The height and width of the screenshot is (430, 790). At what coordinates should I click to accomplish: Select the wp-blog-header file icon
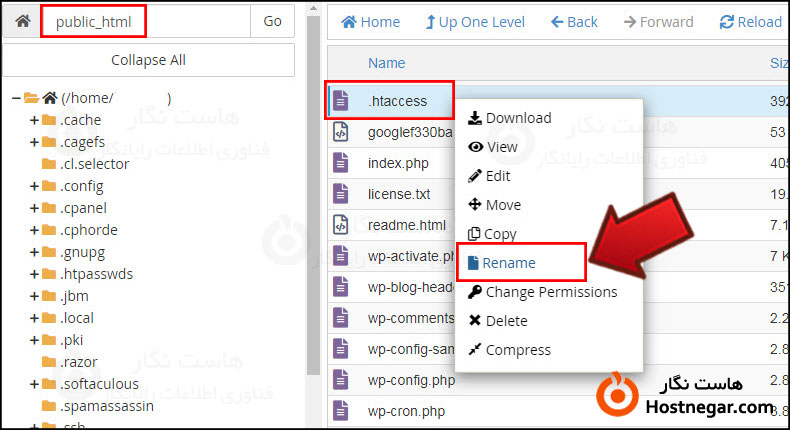pos(341,287)
